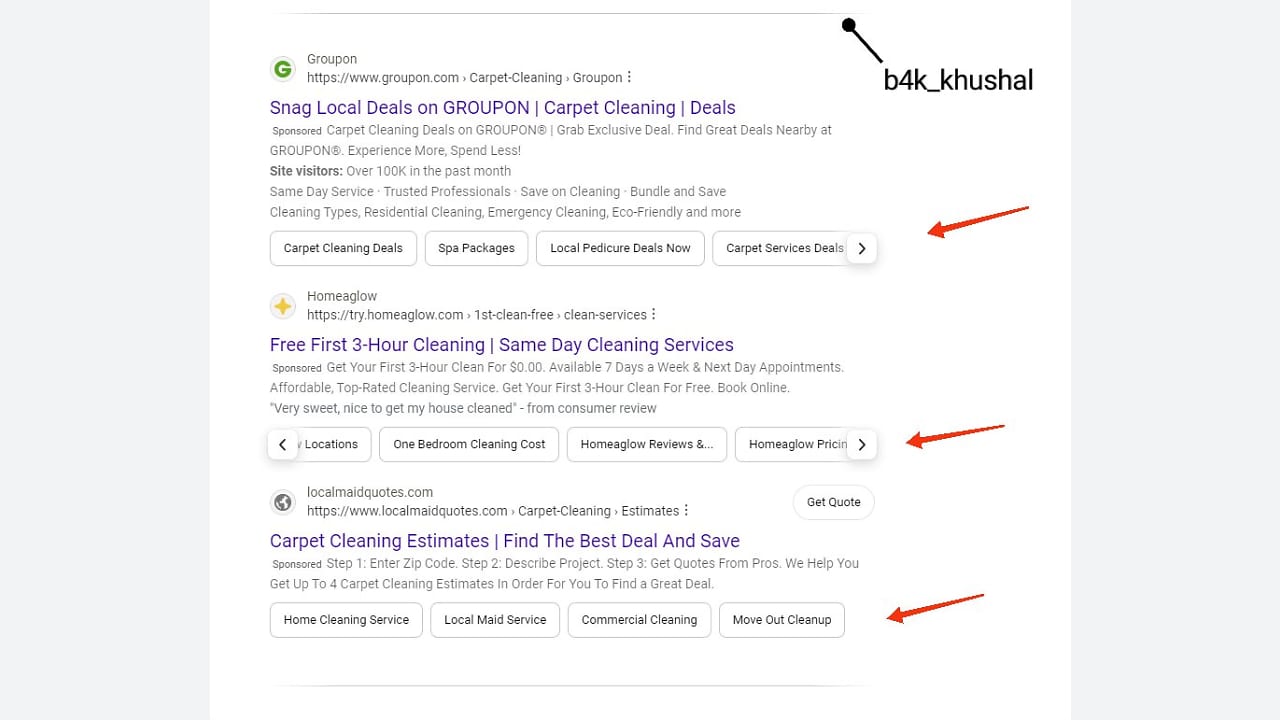Select the Move Out Cleanup chip
This screenshot has height=720, width=1280.
tap(782, 620)
